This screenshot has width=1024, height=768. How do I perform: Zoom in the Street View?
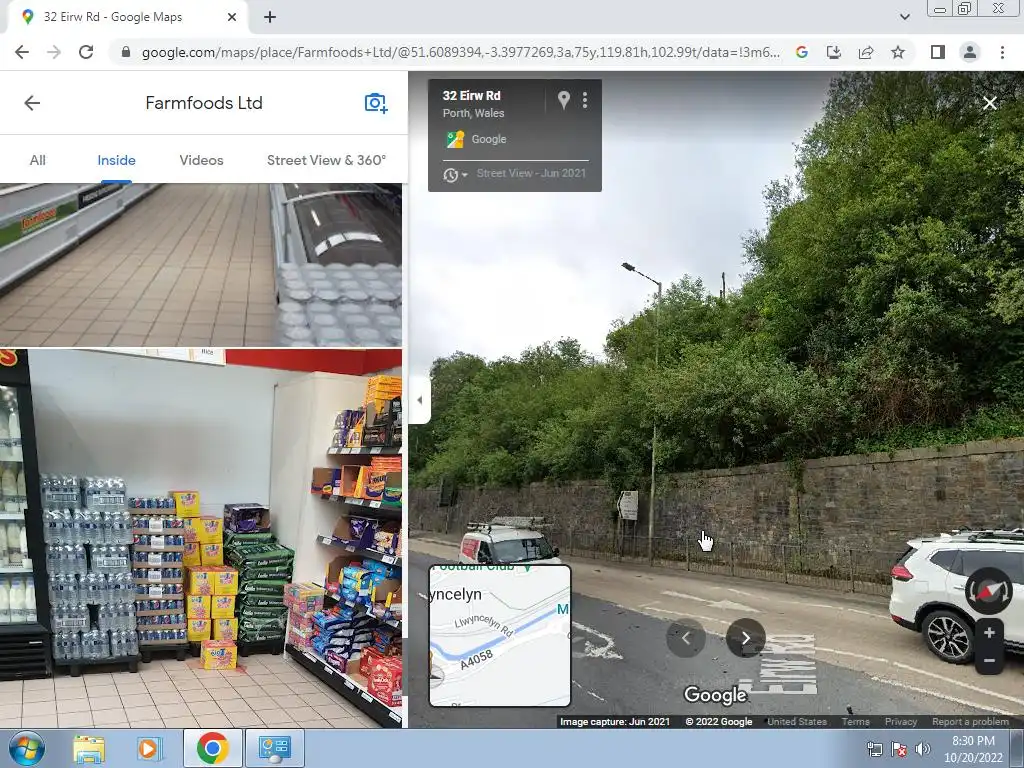tap(989, 633)
